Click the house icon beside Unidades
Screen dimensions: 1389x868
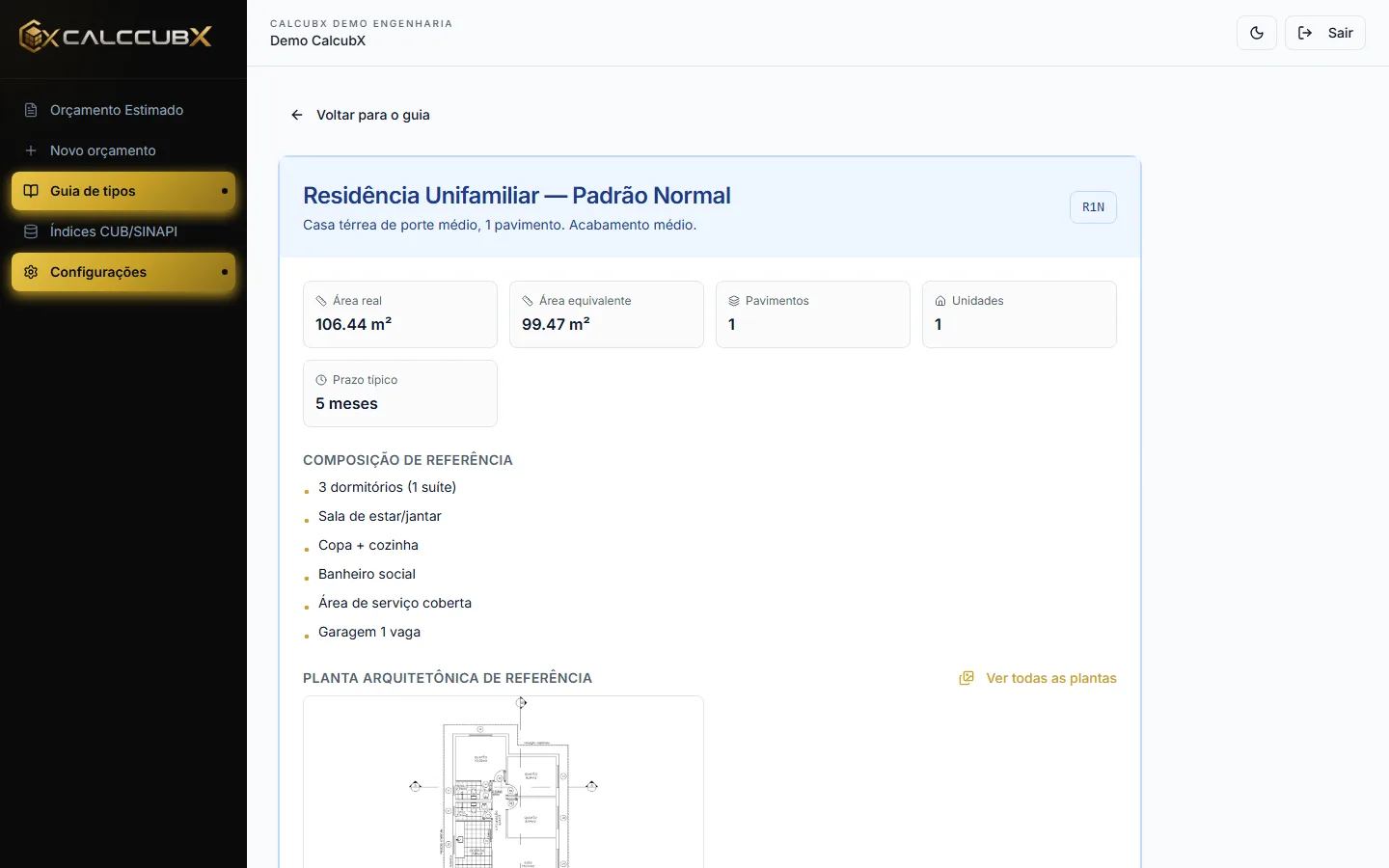coord(940,301)
